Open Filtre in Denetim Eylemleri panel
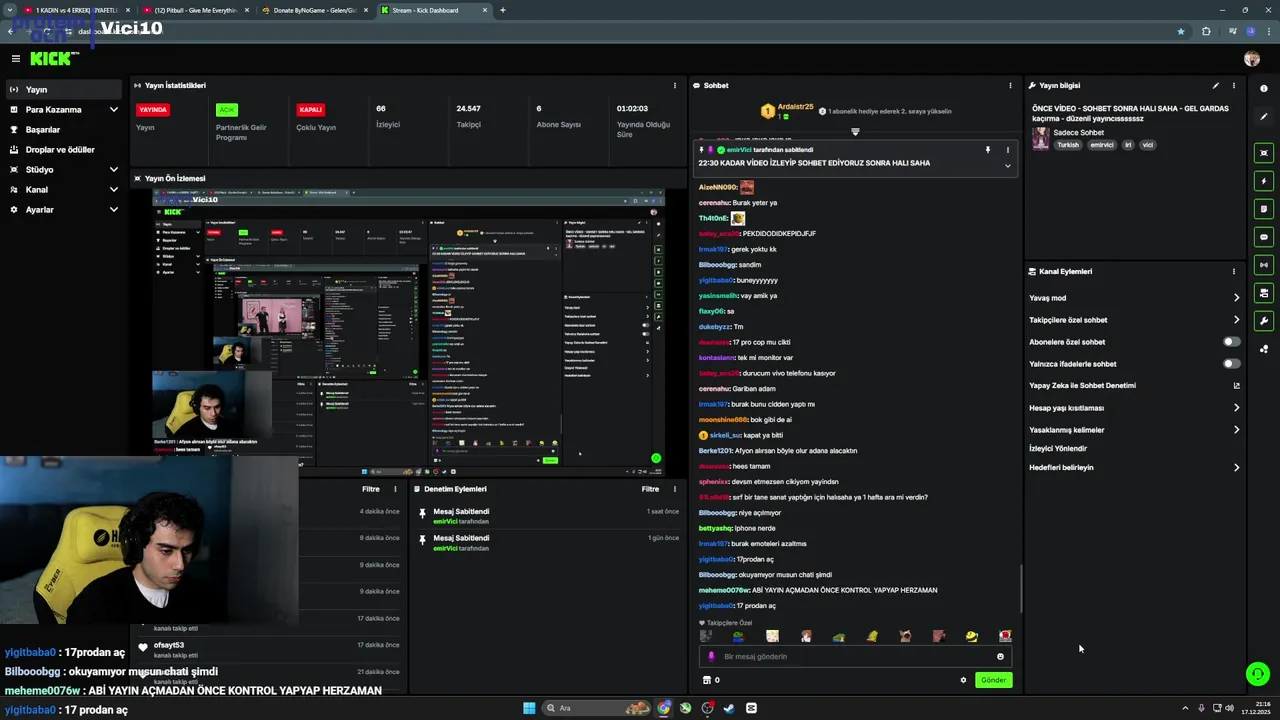The height and width of the screenshot is (720, 1280). pos(650,489)
